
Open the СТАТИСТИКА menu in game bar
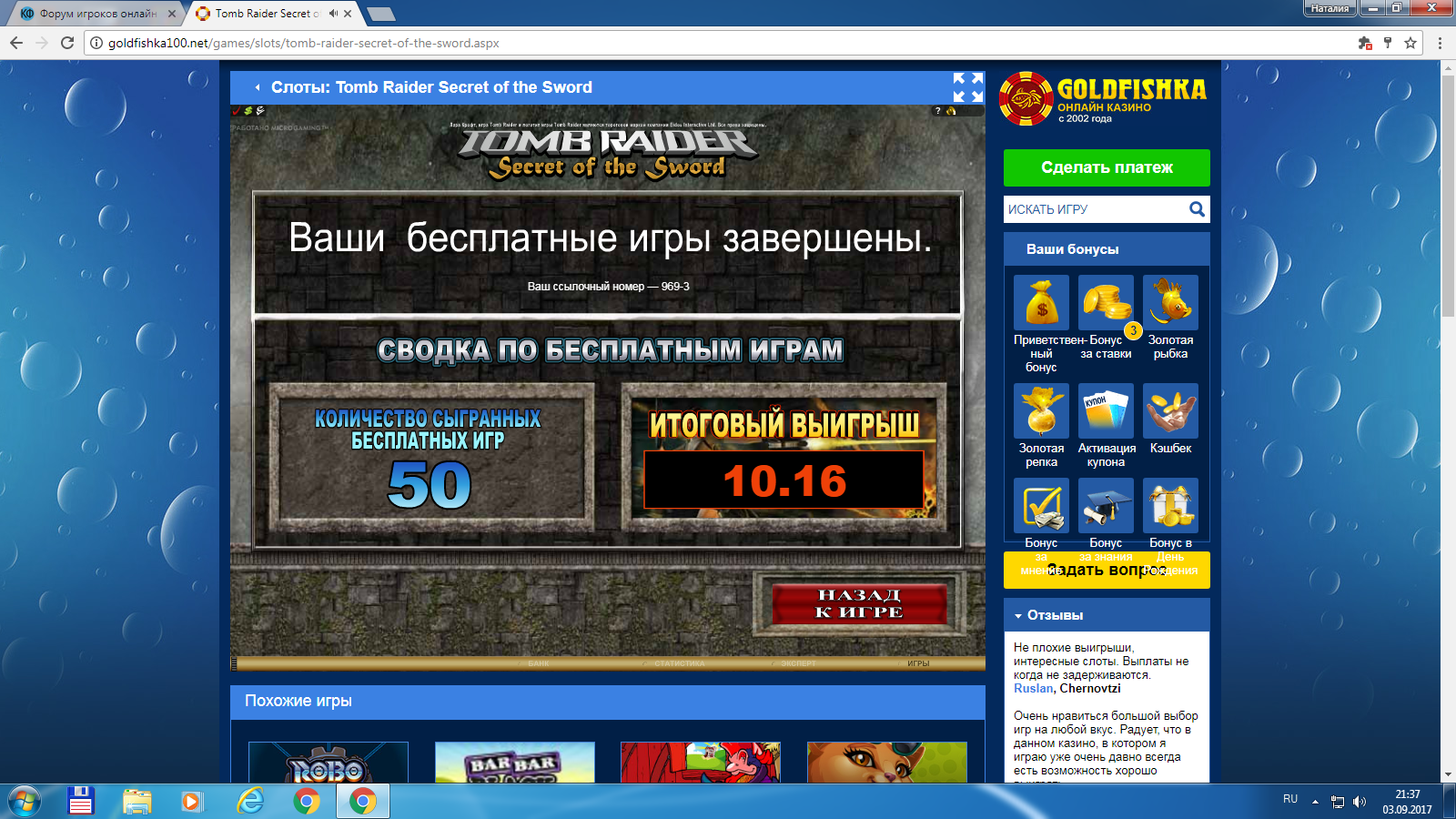point(679,663)
